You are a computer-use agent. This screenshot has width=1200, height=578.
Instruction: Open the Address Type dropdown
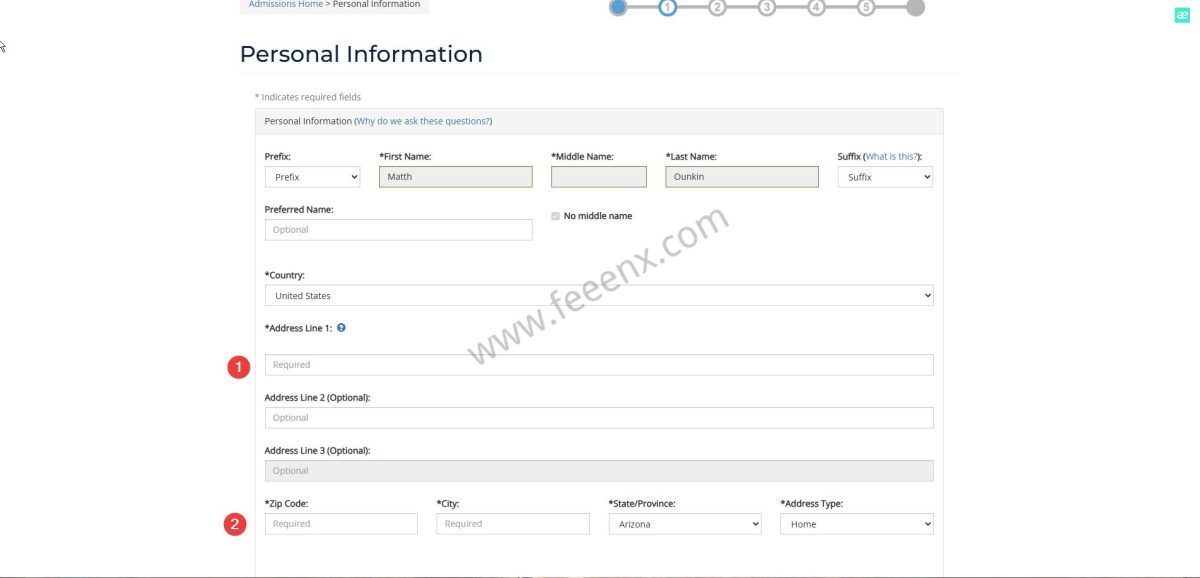click(856, 524)
